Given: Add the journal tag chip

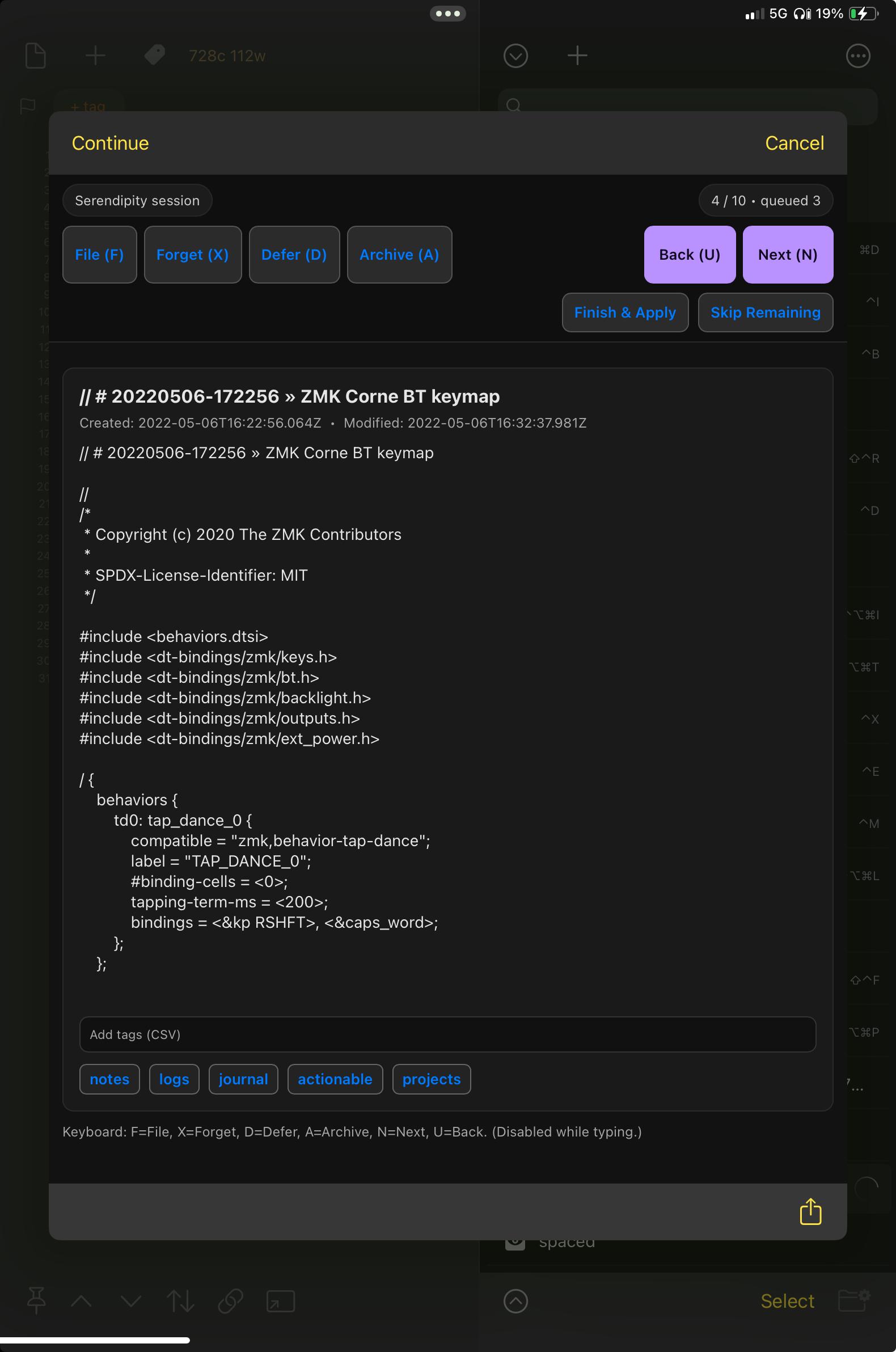Looking at the screenshot, I should pyautogui.click(x=243, y=1079).
